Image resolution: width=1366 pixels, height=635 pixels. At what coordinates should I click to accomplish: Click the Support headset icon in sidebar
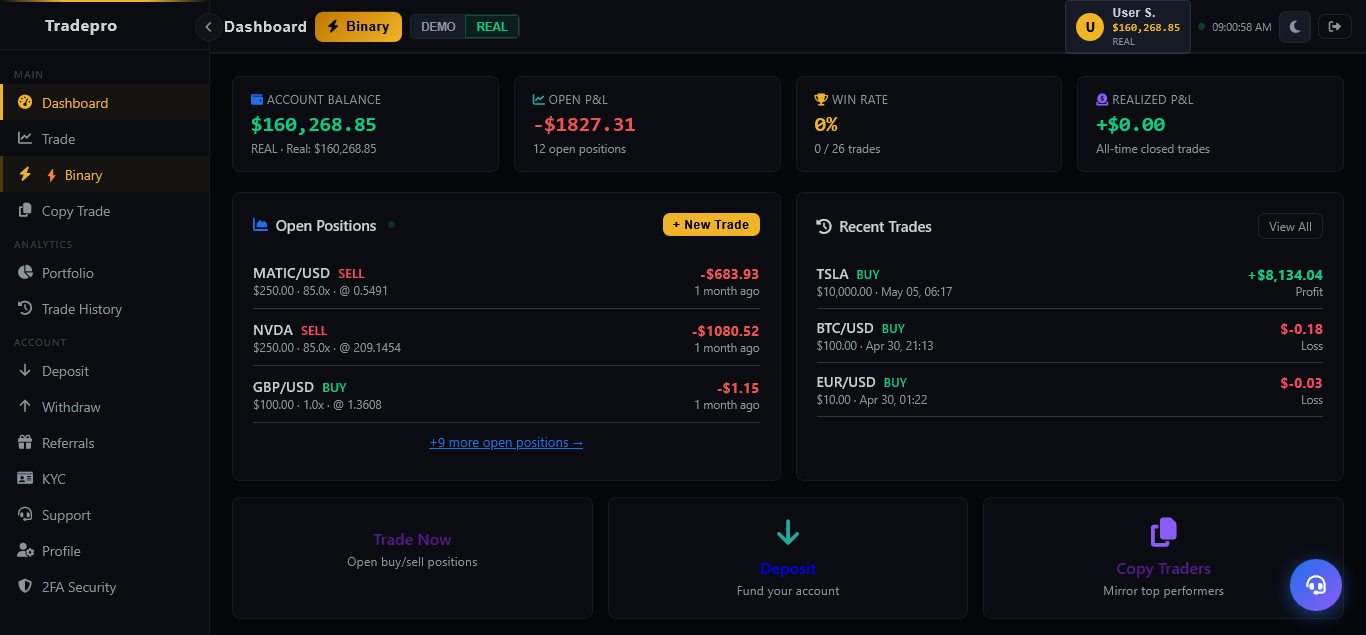tap(25, 514)
